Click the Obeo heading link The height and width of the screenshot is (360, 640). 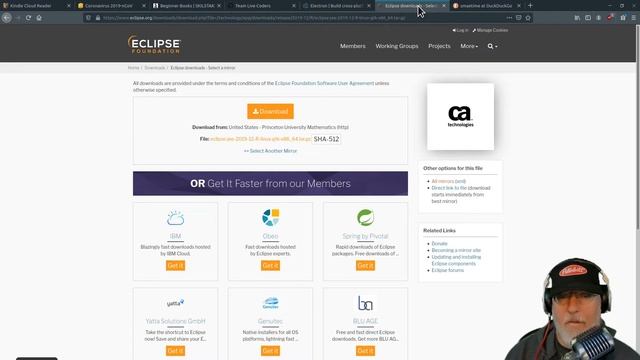click(270, 236)
